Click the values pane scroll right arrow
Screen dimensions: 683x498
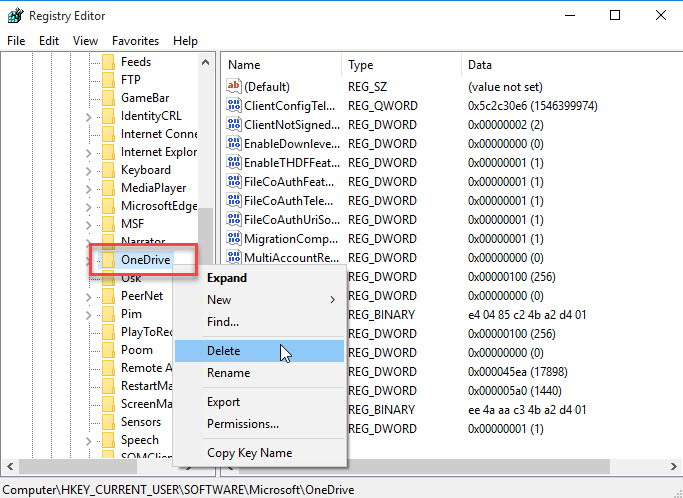(x=673, y=467)
